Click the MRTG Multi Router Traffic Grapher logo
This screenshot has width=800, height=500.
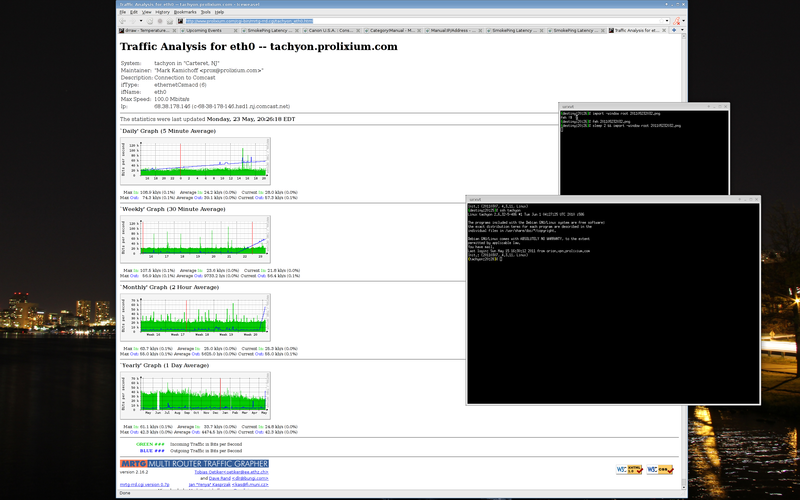point(194,464)
